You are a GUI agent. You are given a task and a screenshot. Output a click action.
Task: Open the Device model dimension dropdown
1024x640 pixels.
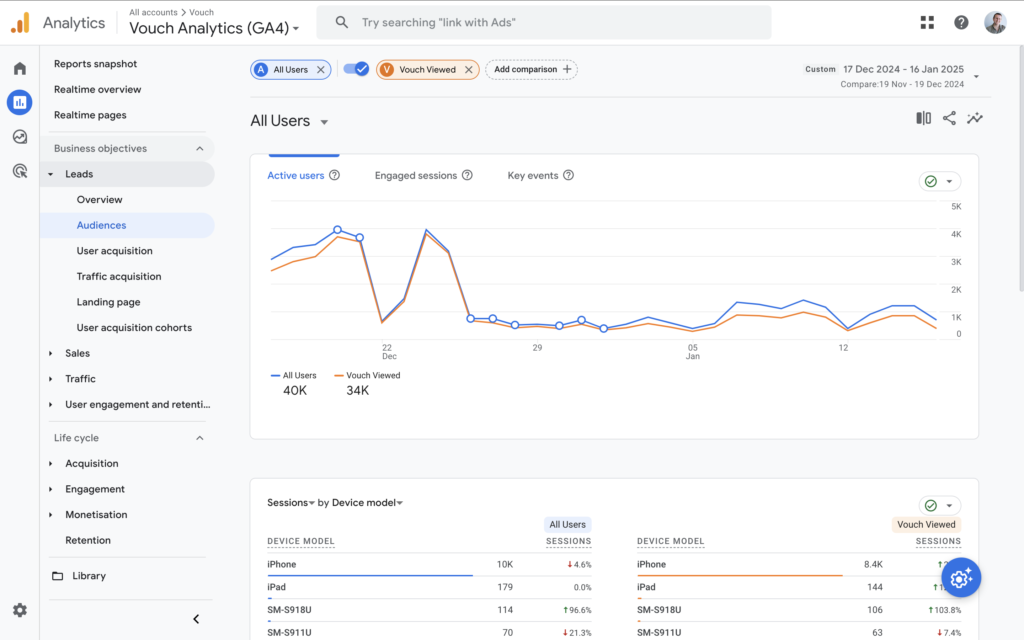(x=367, y=503)
